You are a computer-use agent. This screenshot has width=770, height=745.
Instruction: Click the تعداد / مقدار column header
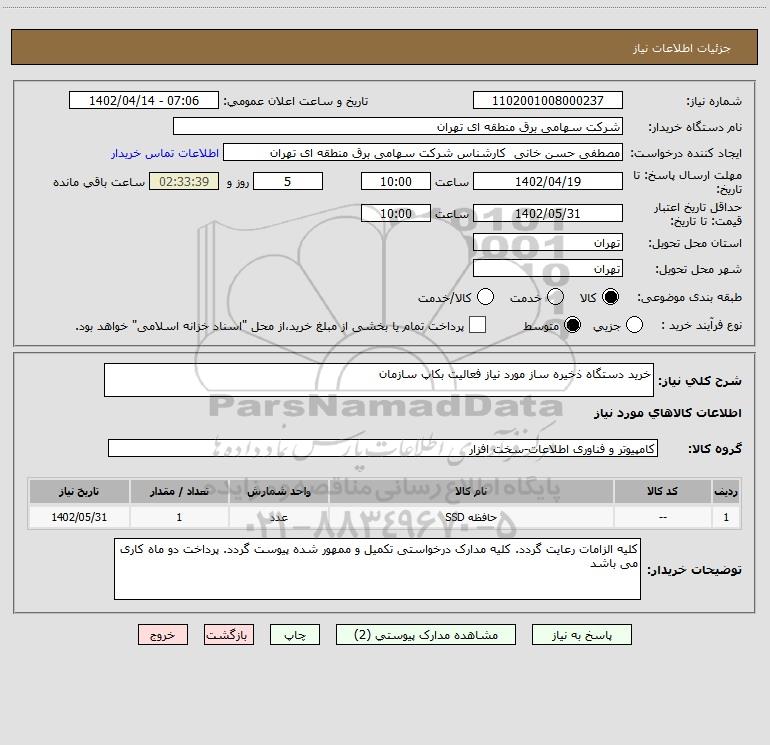click(179, 491)
